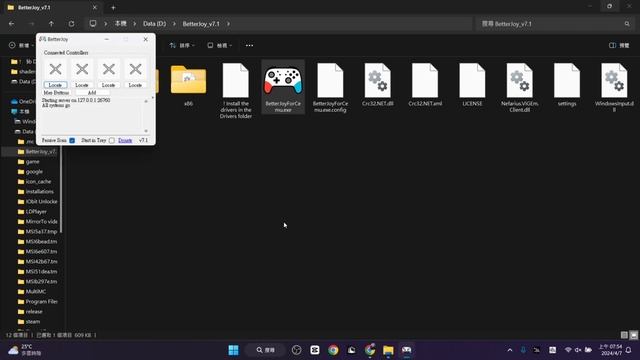
Task: Select the settings file icon
Action: pos(567,80)
